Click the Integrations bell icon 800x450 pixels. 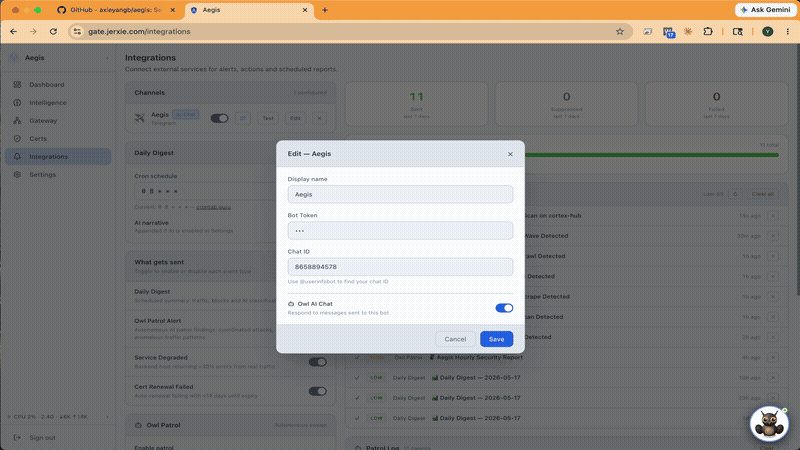pyautogui.click(x=17, y=157)
